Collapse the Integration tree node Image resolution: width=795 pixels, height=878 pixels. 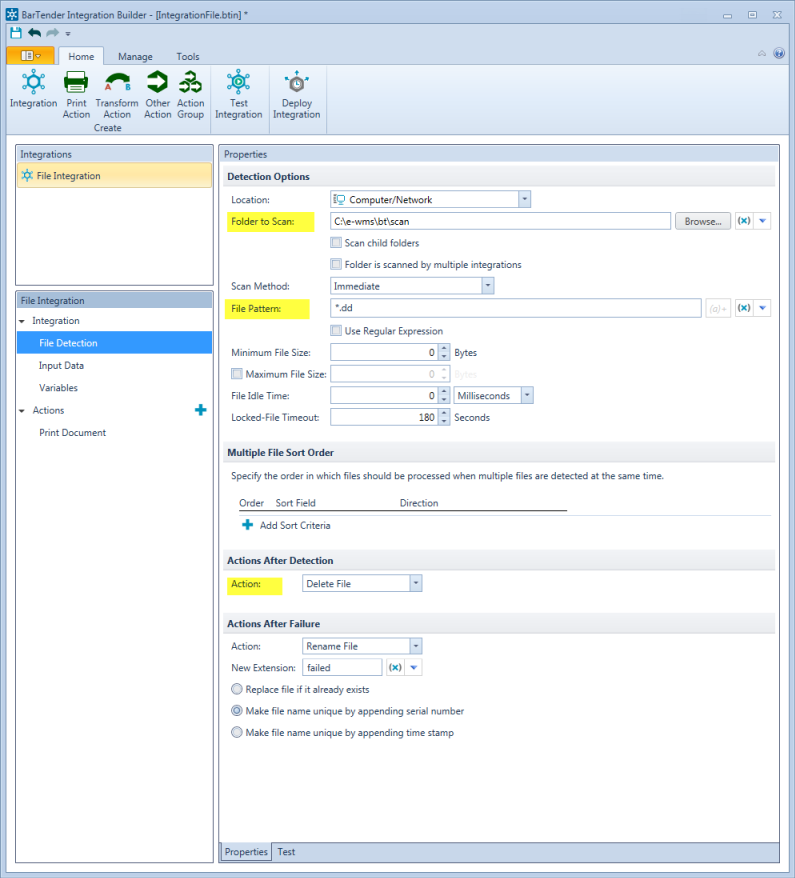point(22,321)
